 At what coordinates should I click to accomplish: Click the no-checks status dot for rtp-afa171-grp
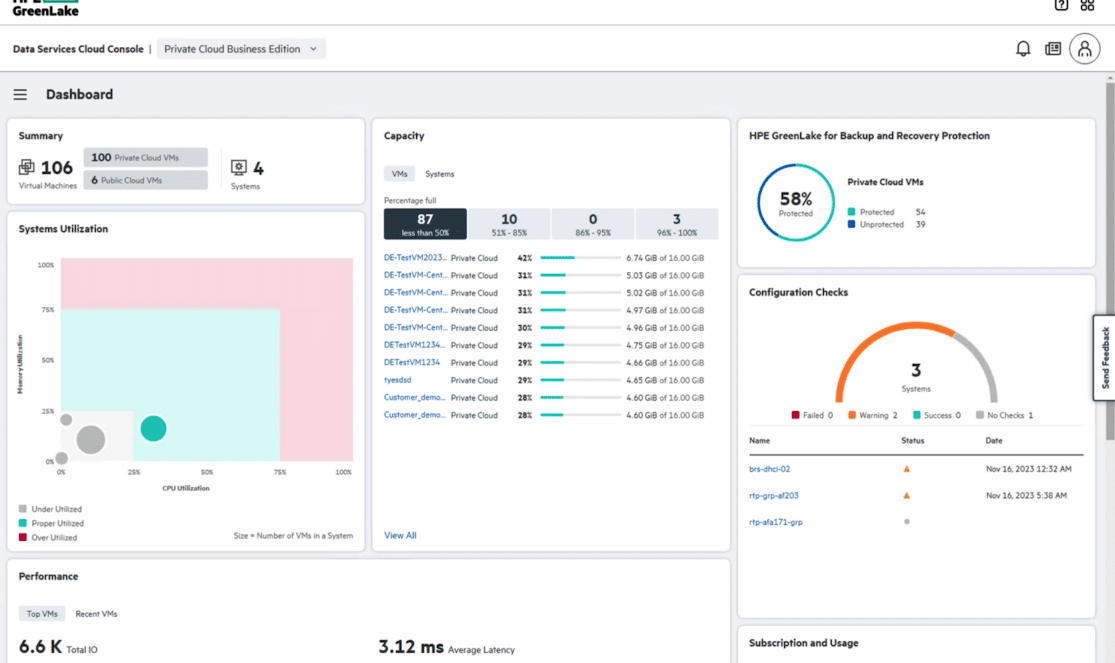906,521
